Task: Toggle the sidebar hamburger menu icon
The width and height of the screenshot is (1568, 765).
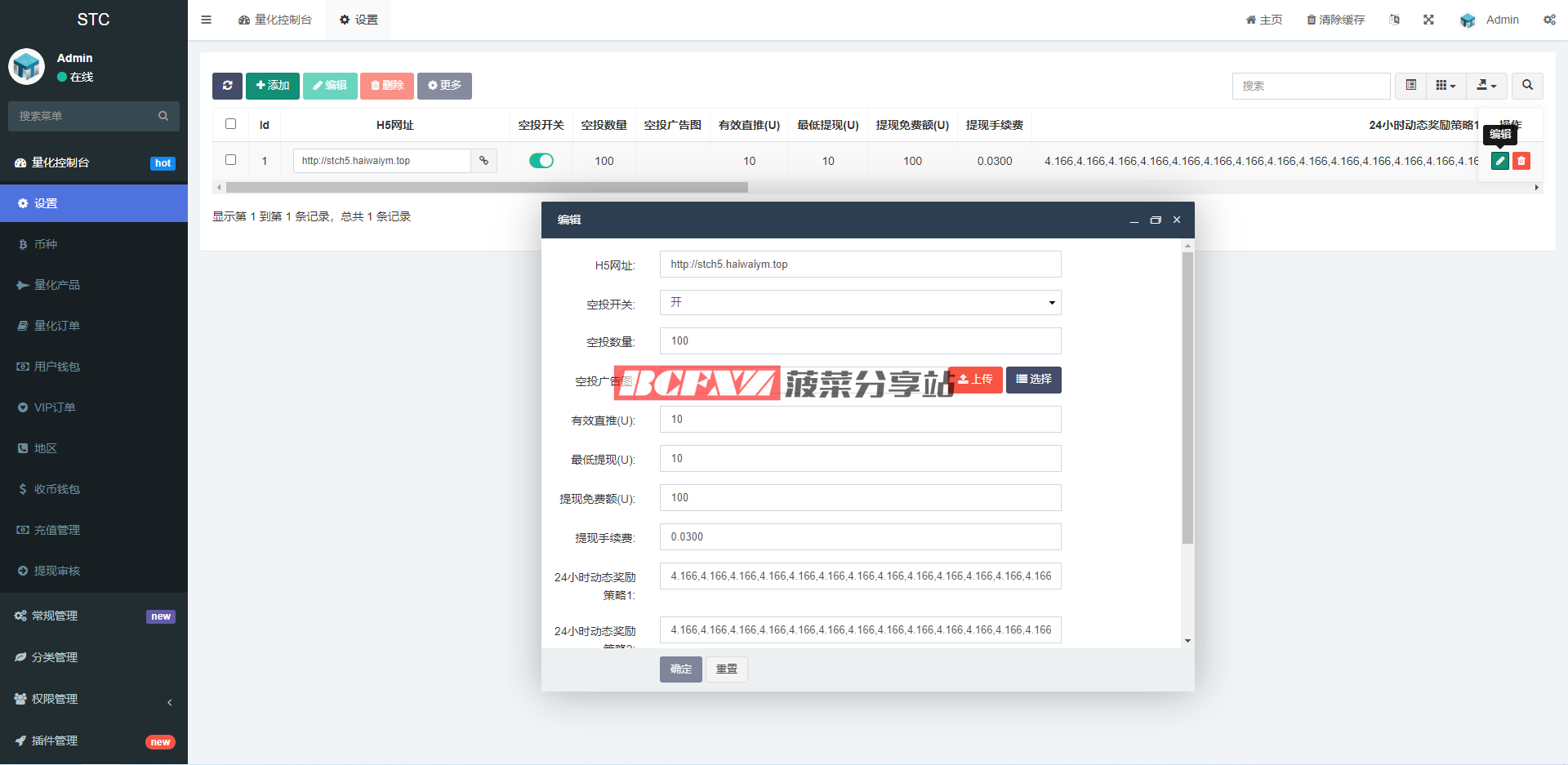Action: [x=207, y=20]
